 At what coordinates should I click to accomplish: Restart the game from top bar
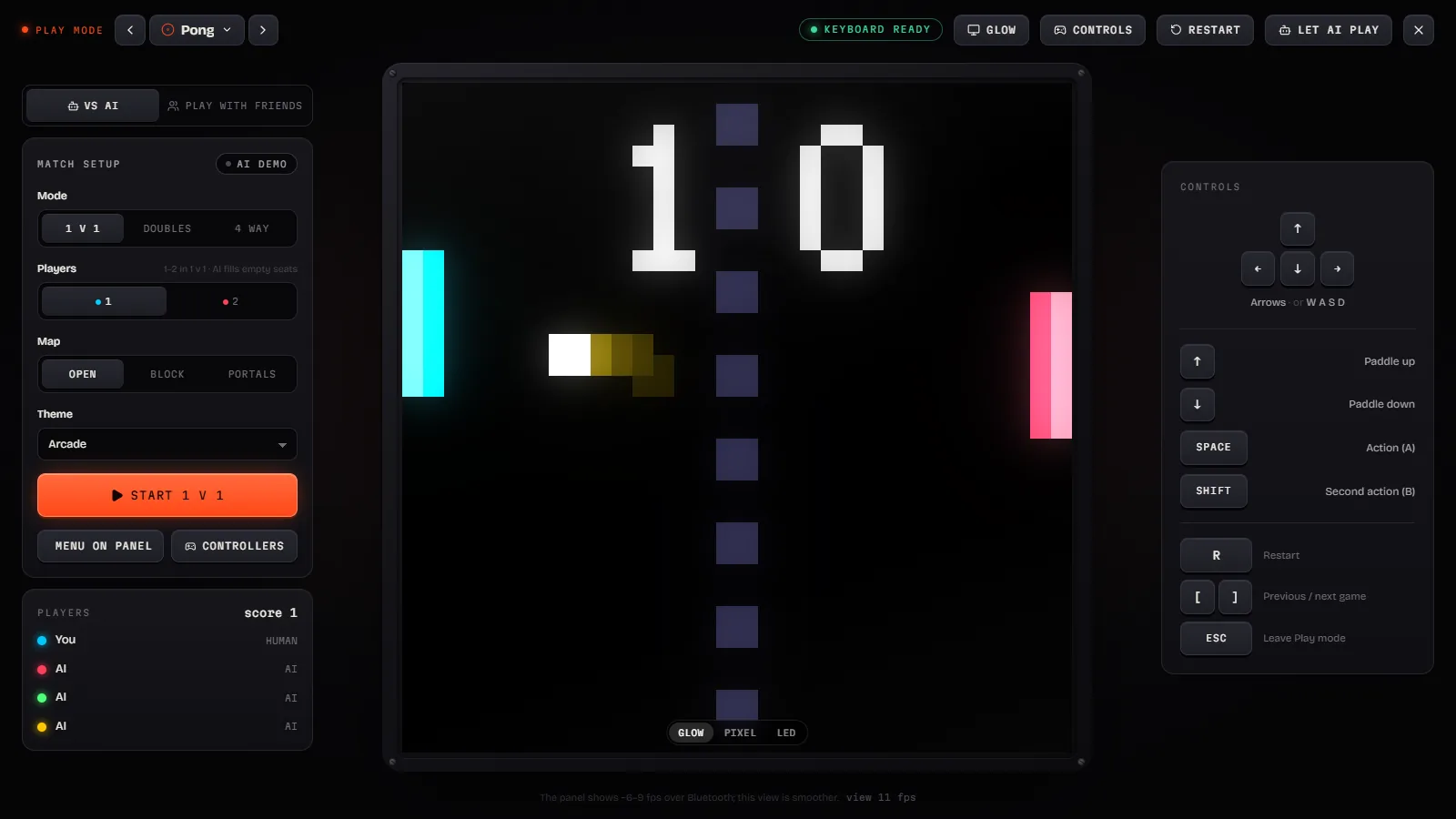point(1205,30)
